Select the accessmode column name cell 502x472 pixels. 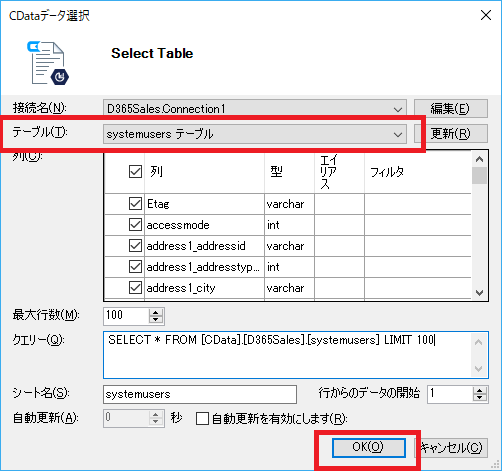pyautogui.click(x=204, y=225)
